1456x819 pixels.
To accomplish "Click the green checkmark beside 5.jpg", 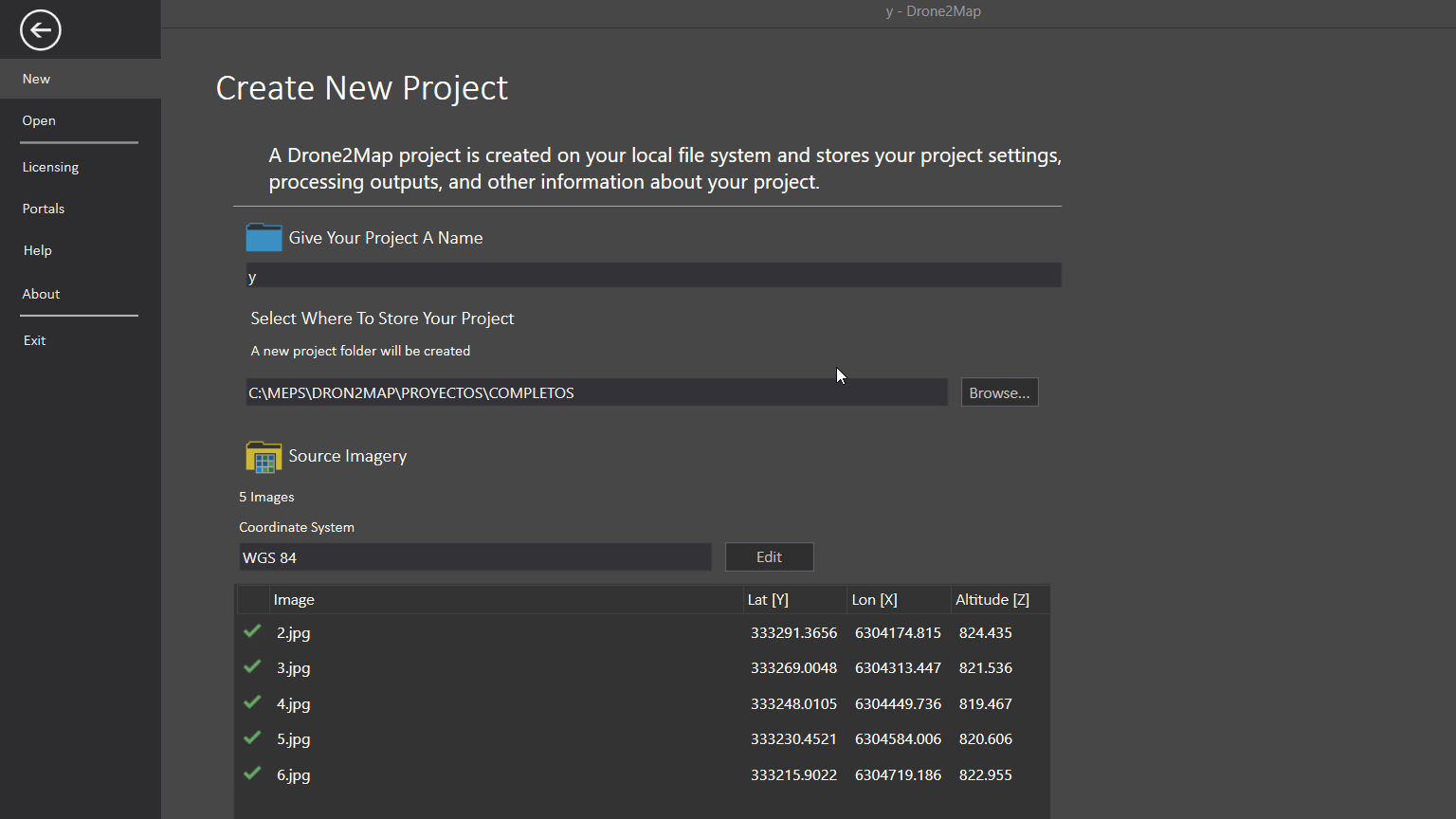I will pos(252,738).
